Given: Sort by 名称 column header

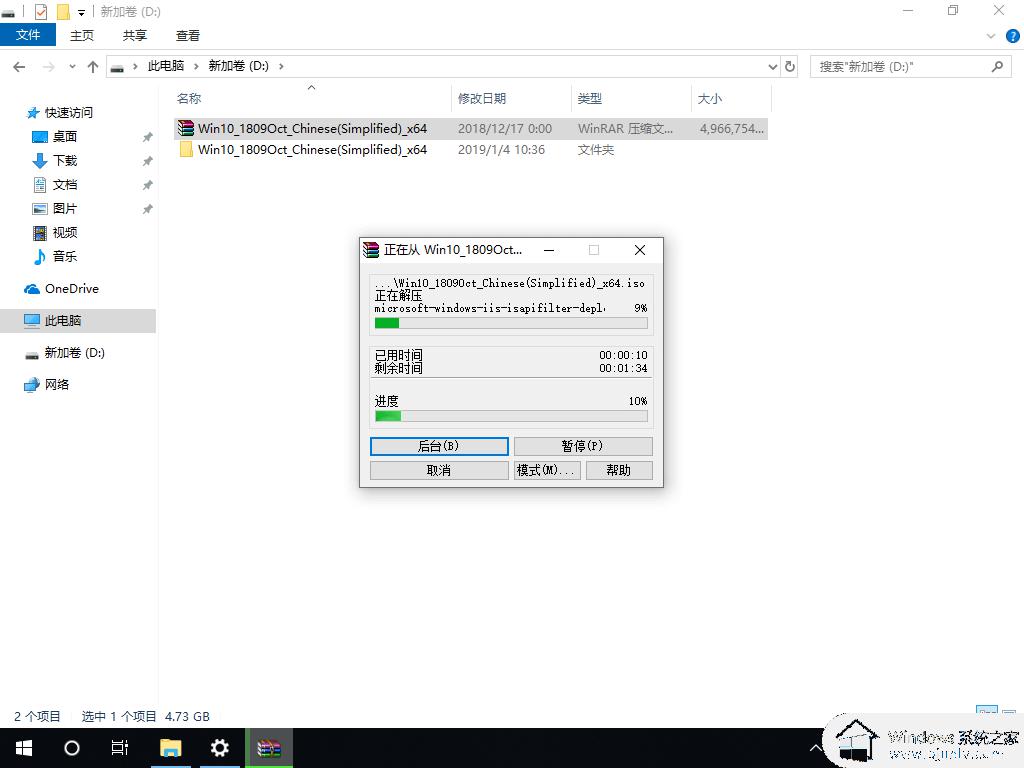Looking at the screenshot, I should (189, 99).
